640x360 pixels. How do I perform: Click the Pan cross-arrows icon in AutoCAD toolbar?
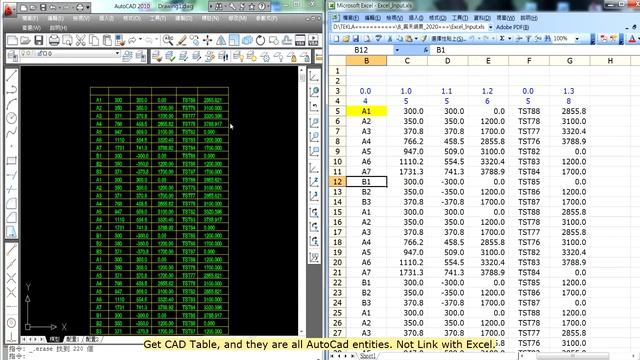point(207,40)
